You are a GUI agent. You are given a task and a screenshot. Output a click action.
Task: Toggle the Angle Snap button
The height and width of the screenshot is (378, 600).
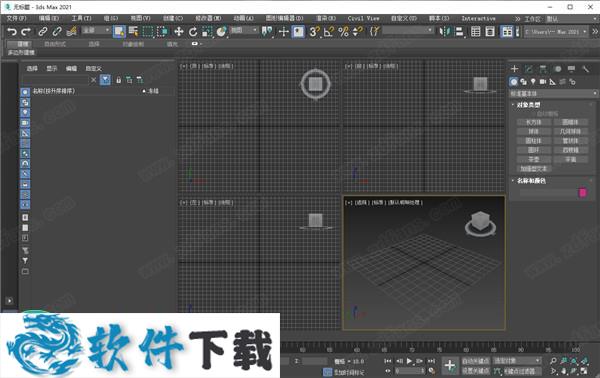(x=329, y=32)
